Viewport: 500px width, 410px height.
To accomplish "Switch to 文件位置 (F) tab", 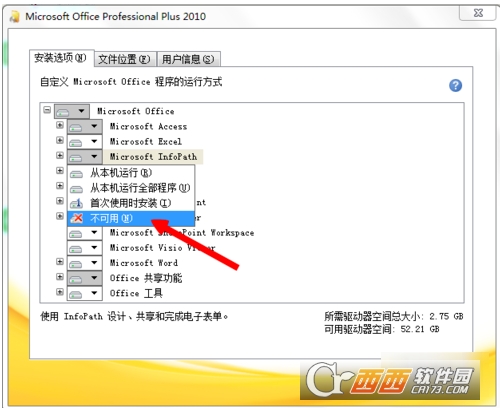I will tap(124, 59).
